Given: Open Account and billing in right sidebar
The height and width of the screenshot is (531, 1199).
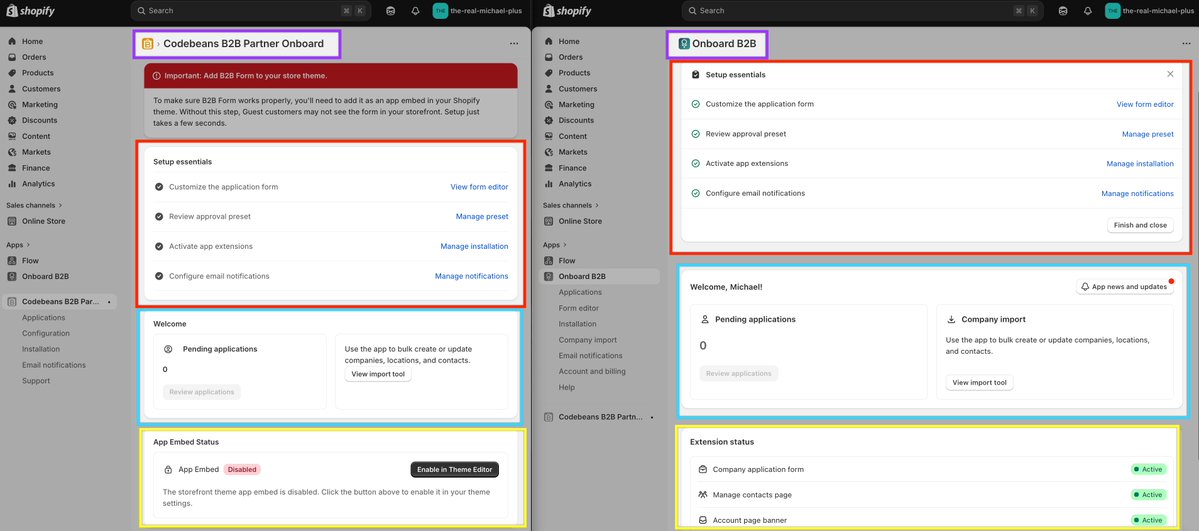Looking at the screenshot, I should 592,371.
